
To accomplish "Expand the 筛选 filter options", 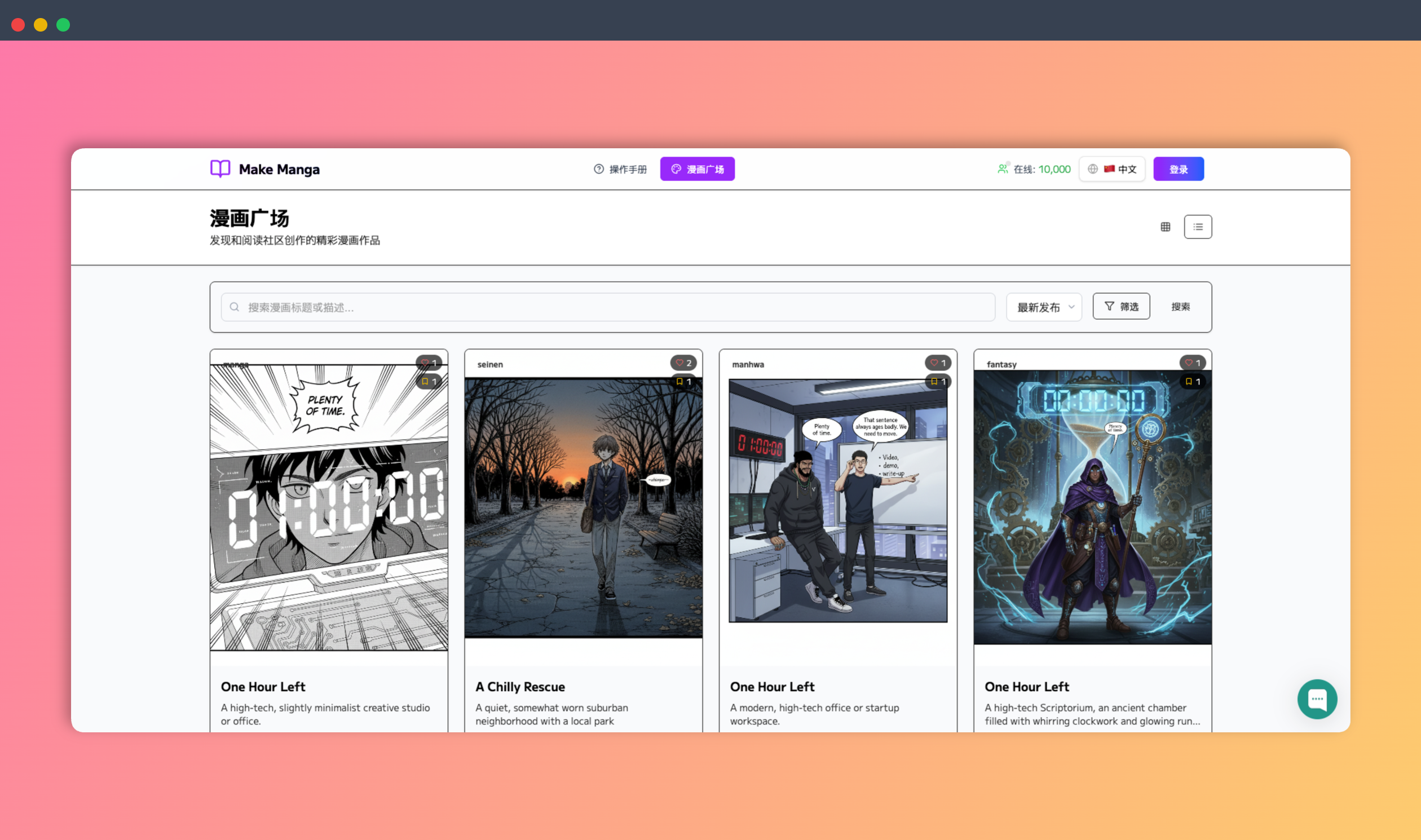I will click(1121, 306).
